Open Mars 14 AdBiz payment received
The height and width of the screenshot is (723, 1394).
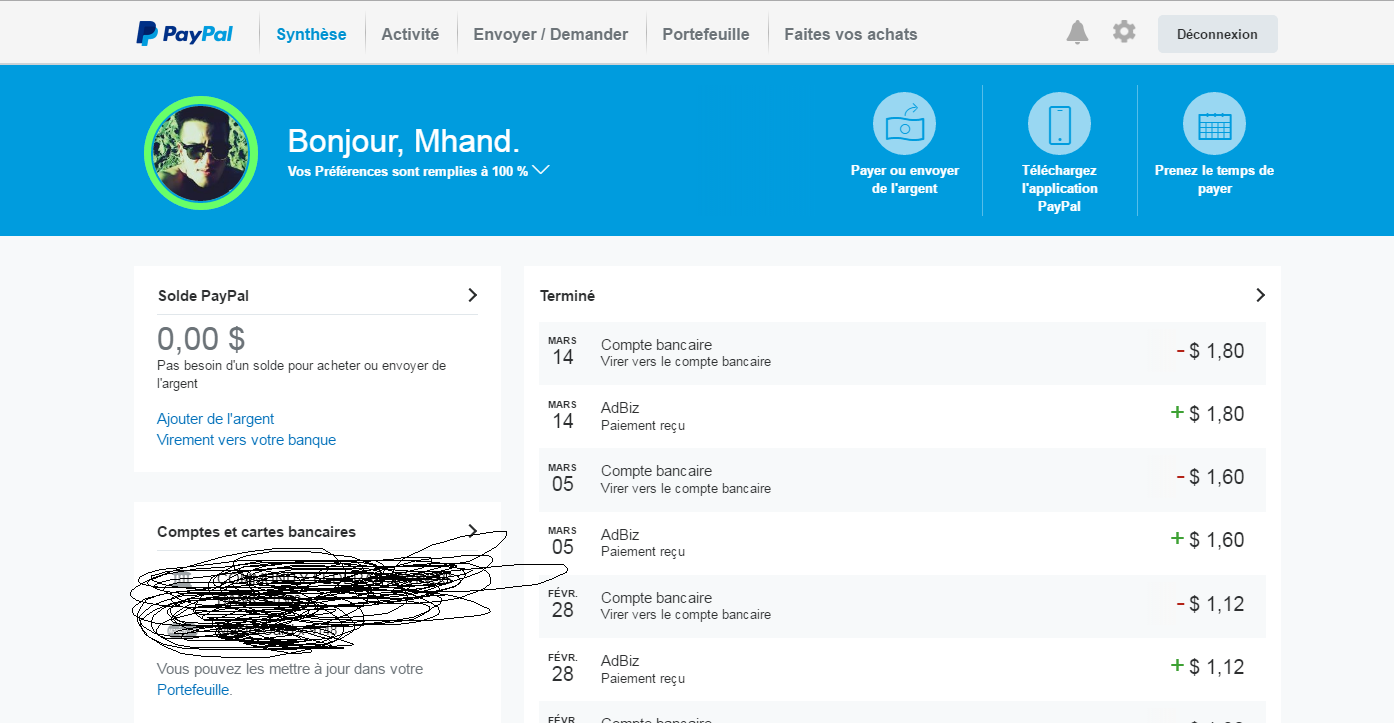coord(902,416)
